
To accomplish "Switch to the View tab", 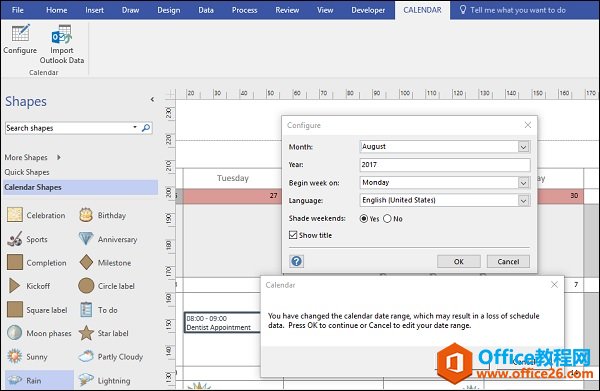I will tap(325, 10).
